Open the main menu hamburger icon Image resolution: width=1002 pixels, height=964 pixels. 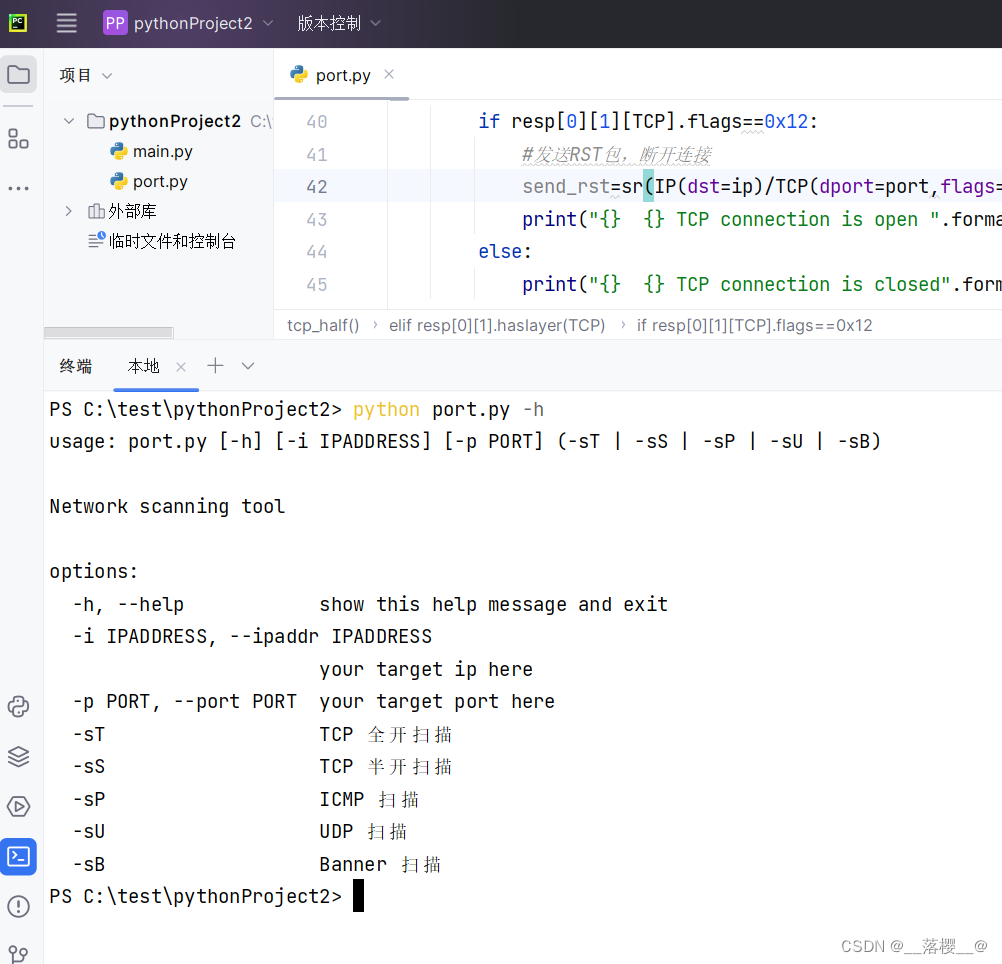pos(66,23)
